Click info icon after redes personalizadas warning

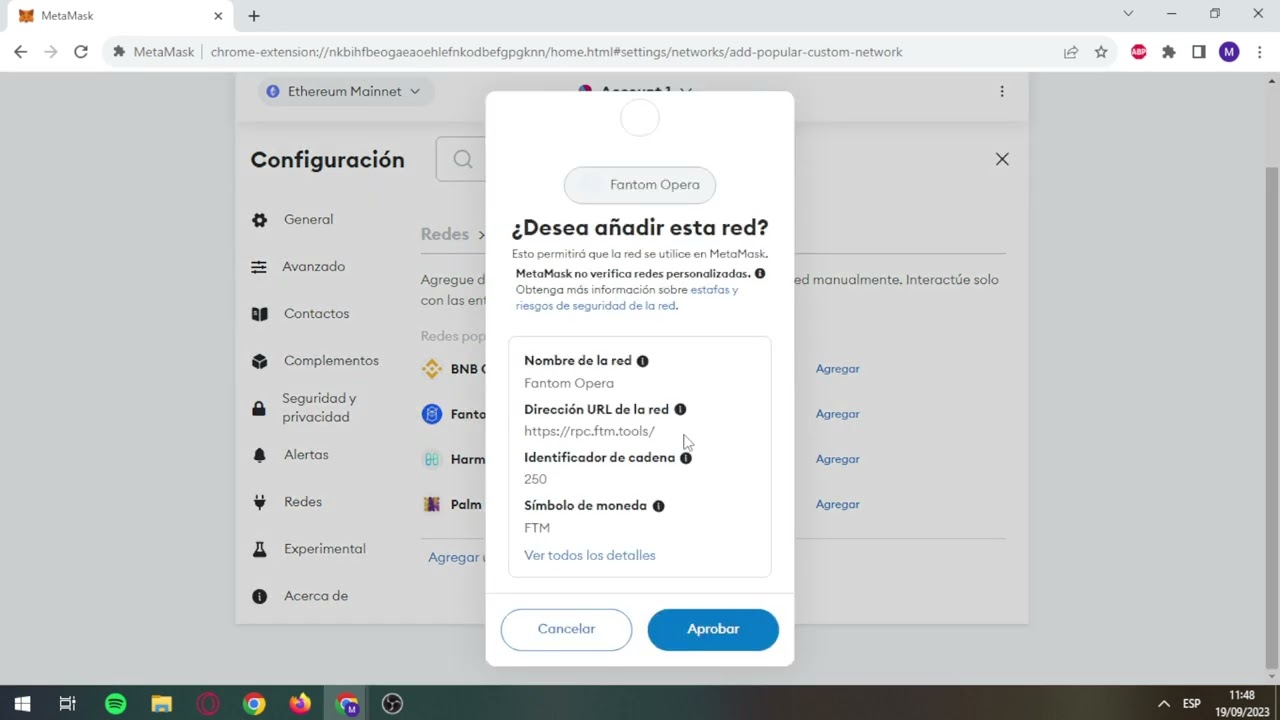point(760,273)
